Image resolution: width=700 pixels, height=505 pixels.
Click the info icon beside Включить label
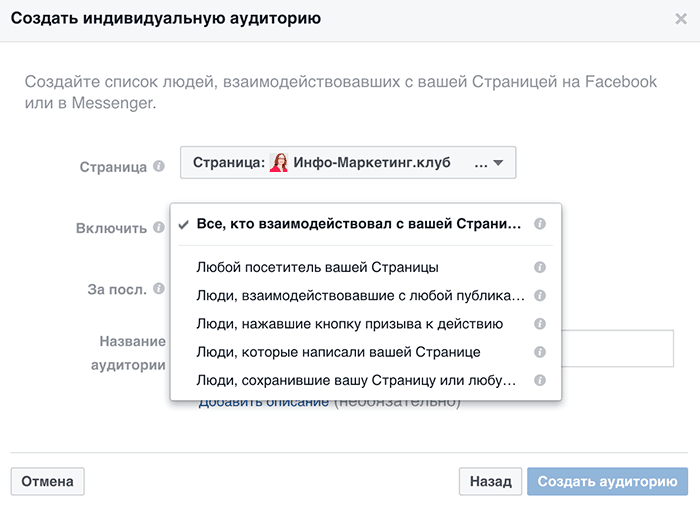coord(159,227)
